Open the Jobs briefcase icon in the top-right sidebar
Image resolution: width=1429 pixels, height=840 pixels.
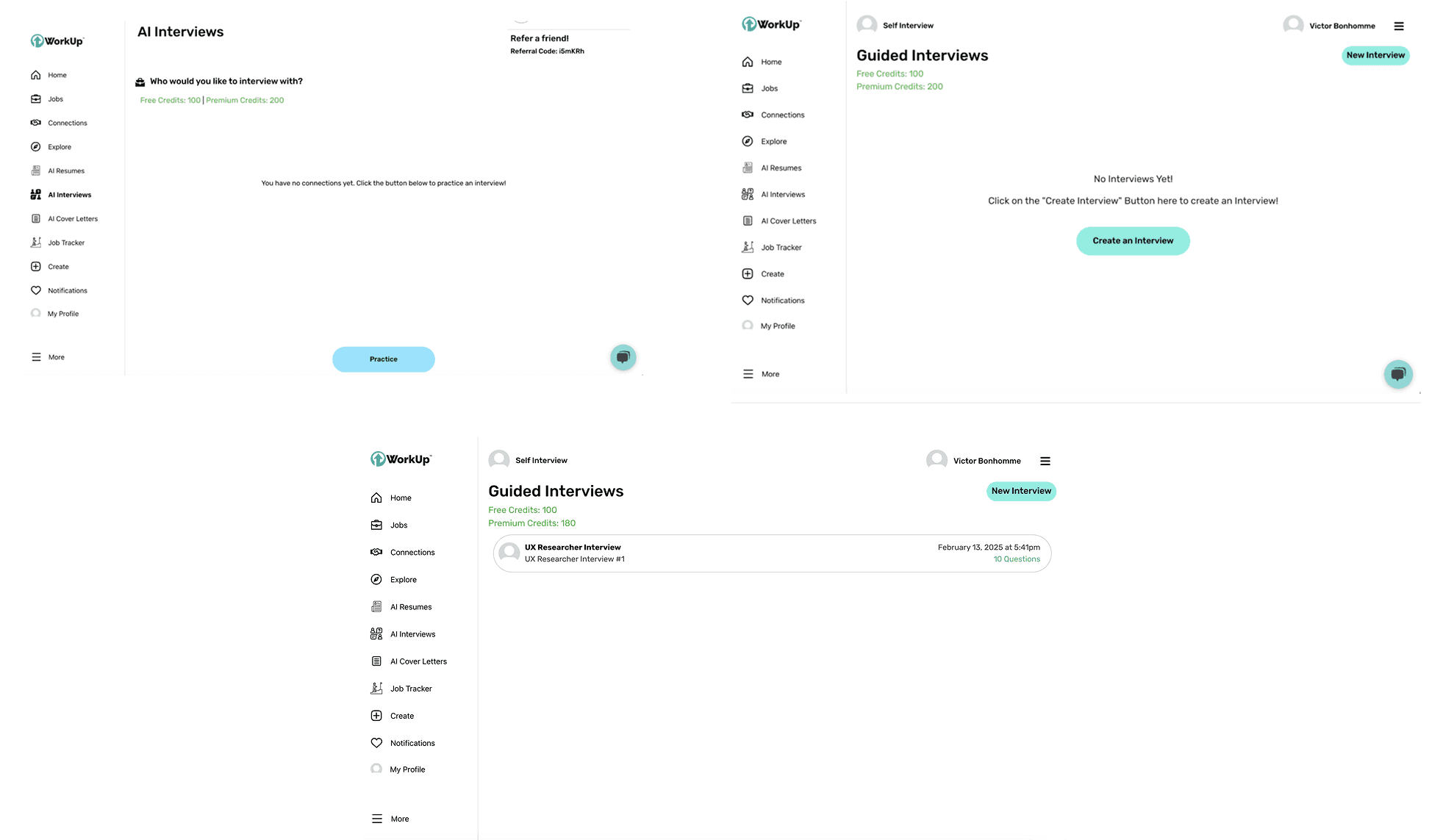[747, 88]
